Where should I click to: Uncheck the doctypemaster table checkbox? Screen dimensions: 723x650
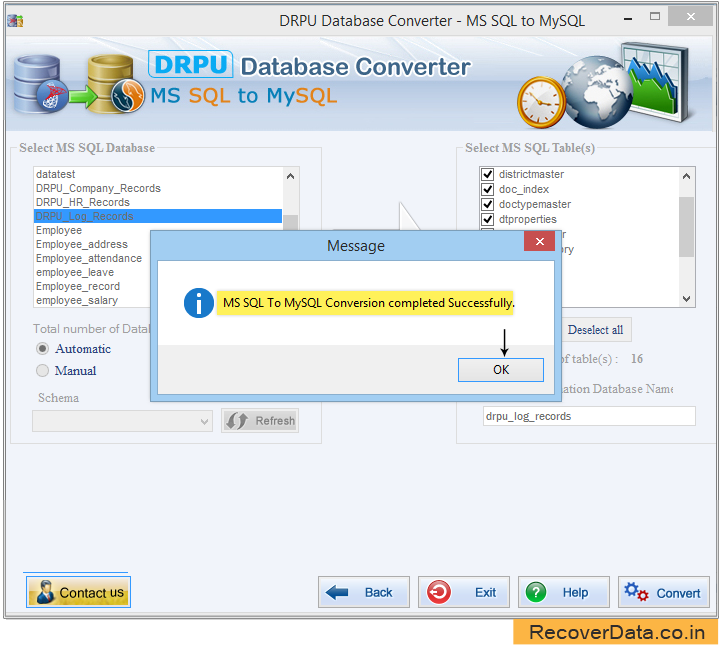(487, 204)
